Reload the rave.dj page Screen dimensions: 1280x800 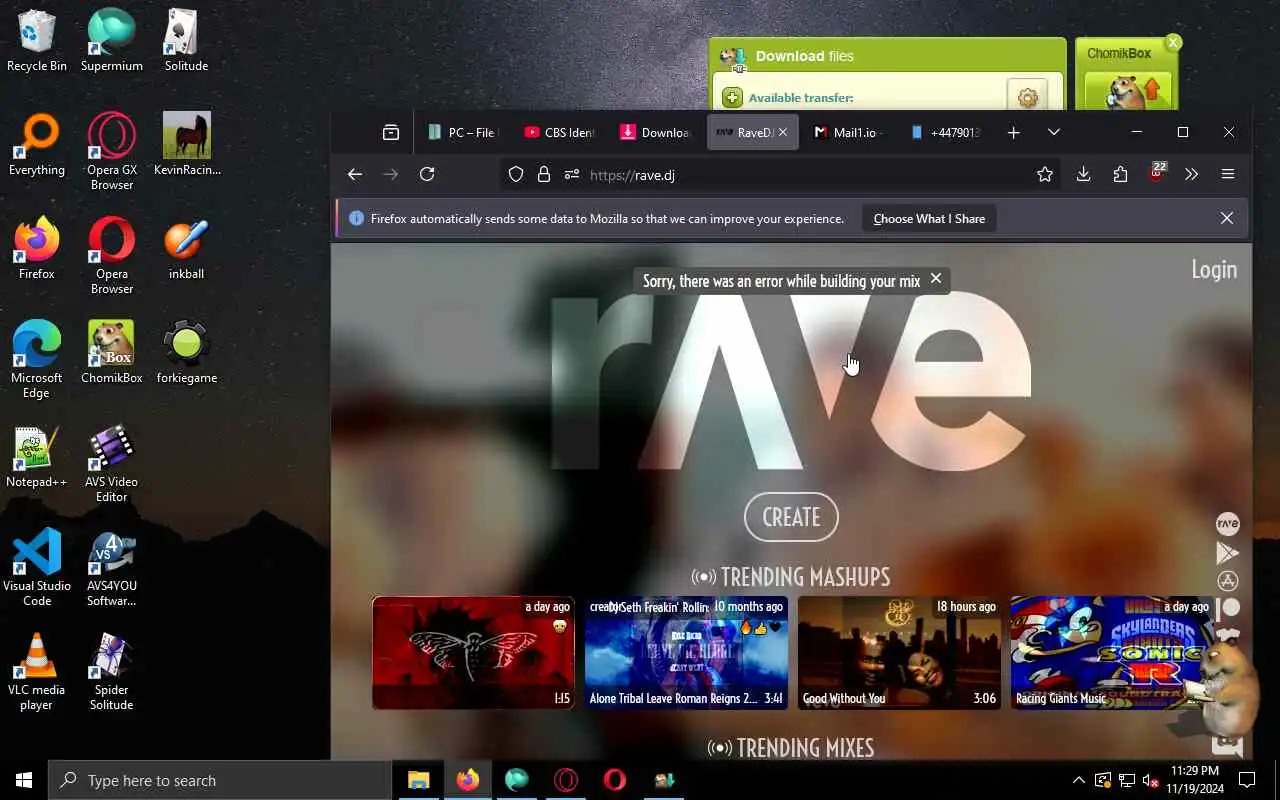[427, 174]
